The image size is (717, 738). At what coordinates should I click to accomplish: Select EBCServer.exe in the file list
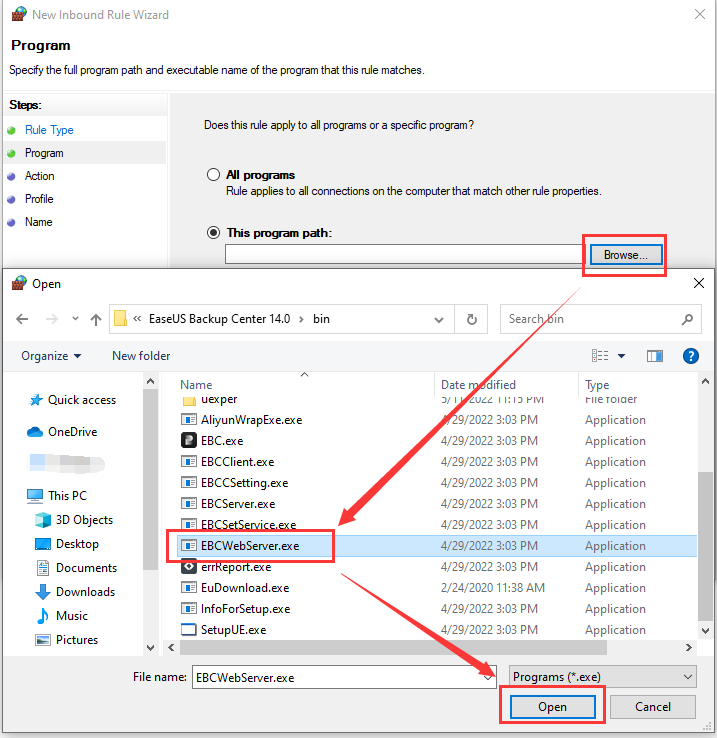pyautogui.click(x=238, y=504)
